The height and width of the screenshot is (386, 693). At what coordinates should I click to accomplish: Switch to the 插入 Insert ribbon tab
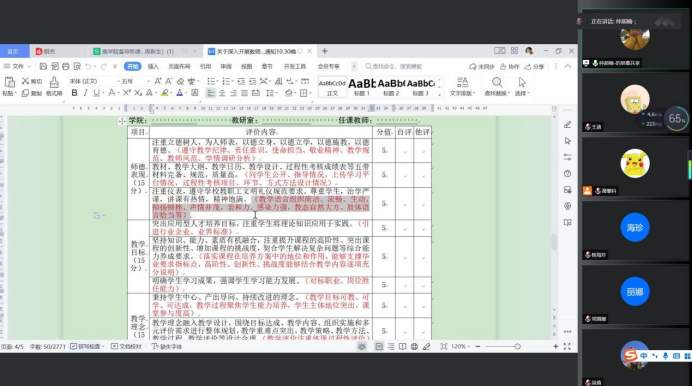(153, 66)
